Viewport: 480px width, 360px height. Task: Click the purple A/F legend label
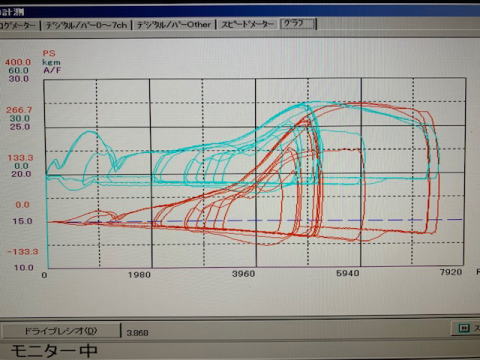[52, 70]
